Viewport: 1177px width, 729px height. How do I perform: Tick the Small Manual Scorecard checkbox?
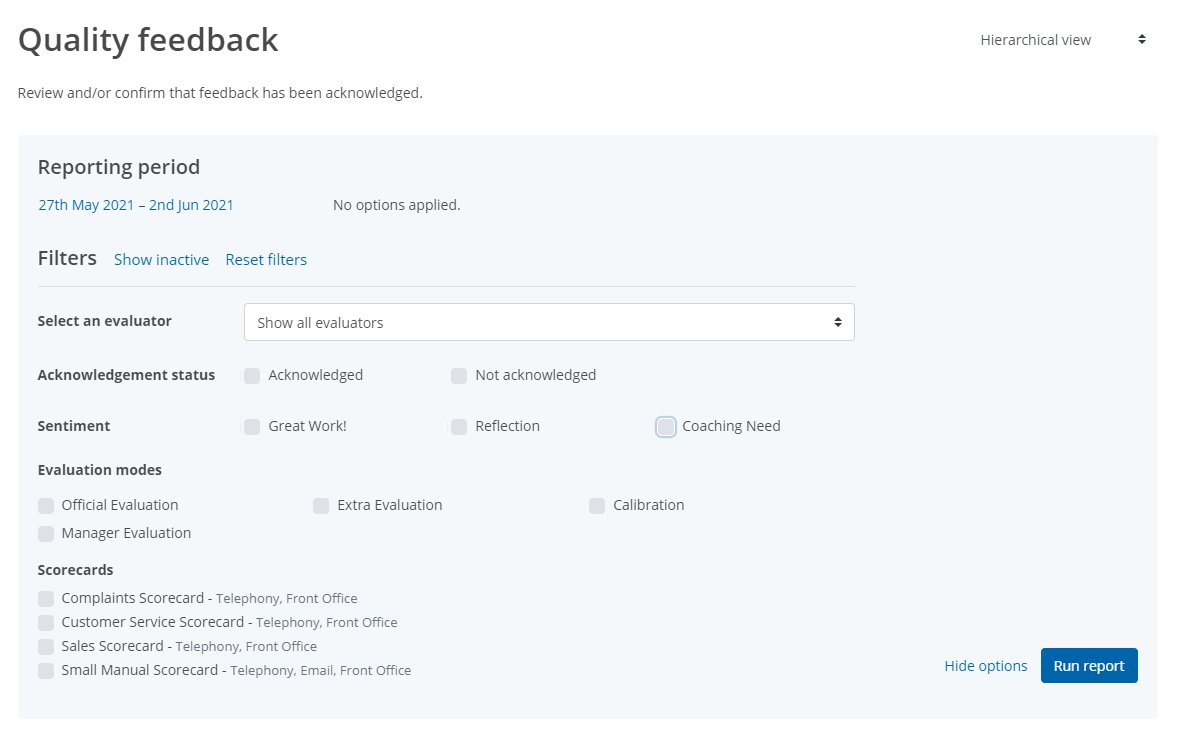[x=46, y=670]
